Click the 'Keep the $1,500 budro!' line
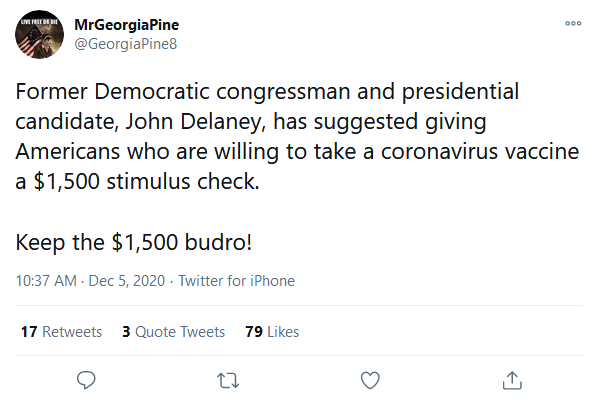 pyautogui.click(x=134, y=242)
